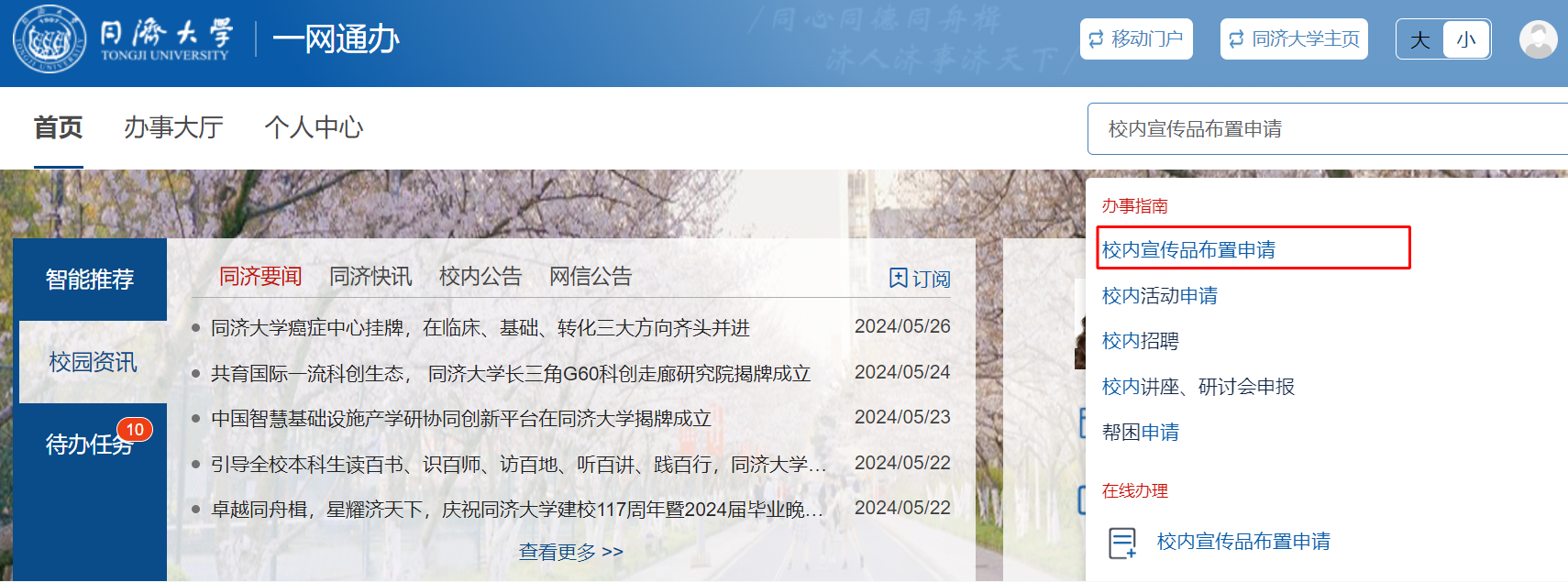Open 待办任务 with badge 10
1568x582 pixels.
(90, 445)
